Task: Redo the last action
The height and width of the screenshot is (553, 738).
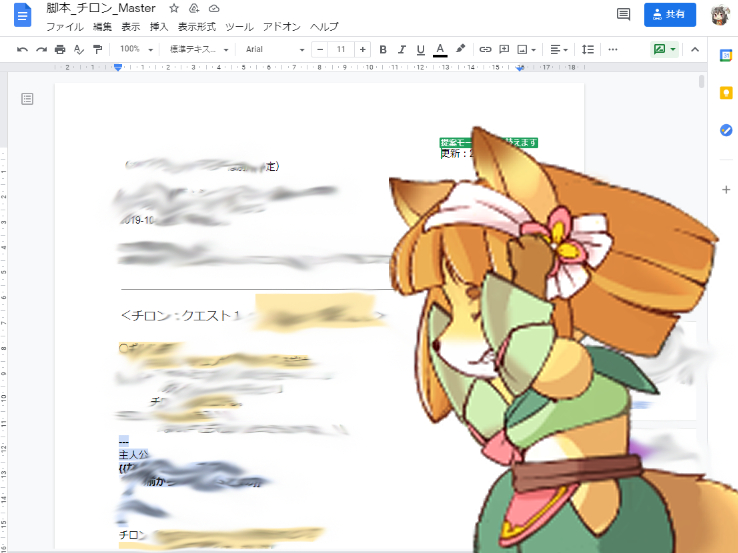Action: pos(41,49)
